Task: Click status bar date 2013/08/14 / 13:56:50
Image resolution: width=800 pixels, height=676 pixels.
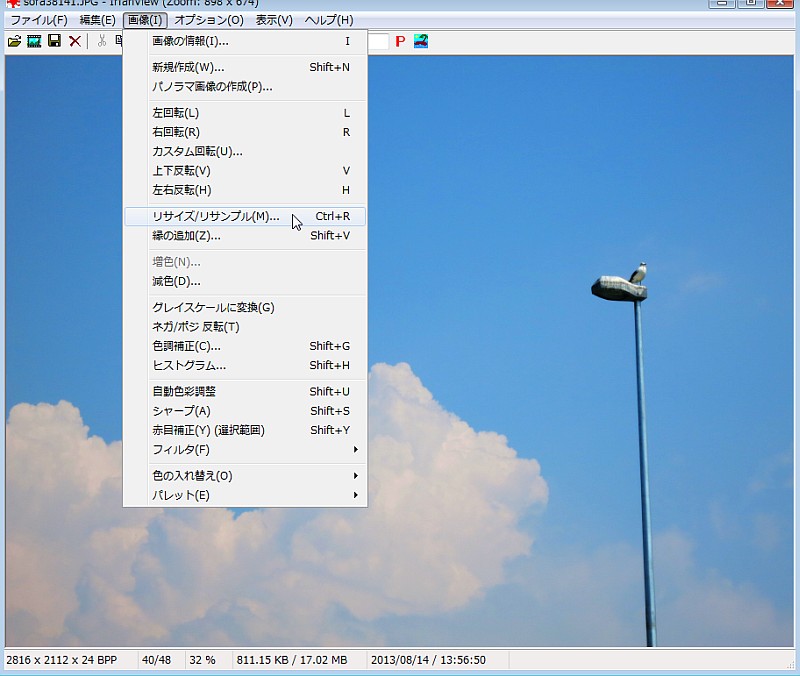Action: [x=428, y=660]
